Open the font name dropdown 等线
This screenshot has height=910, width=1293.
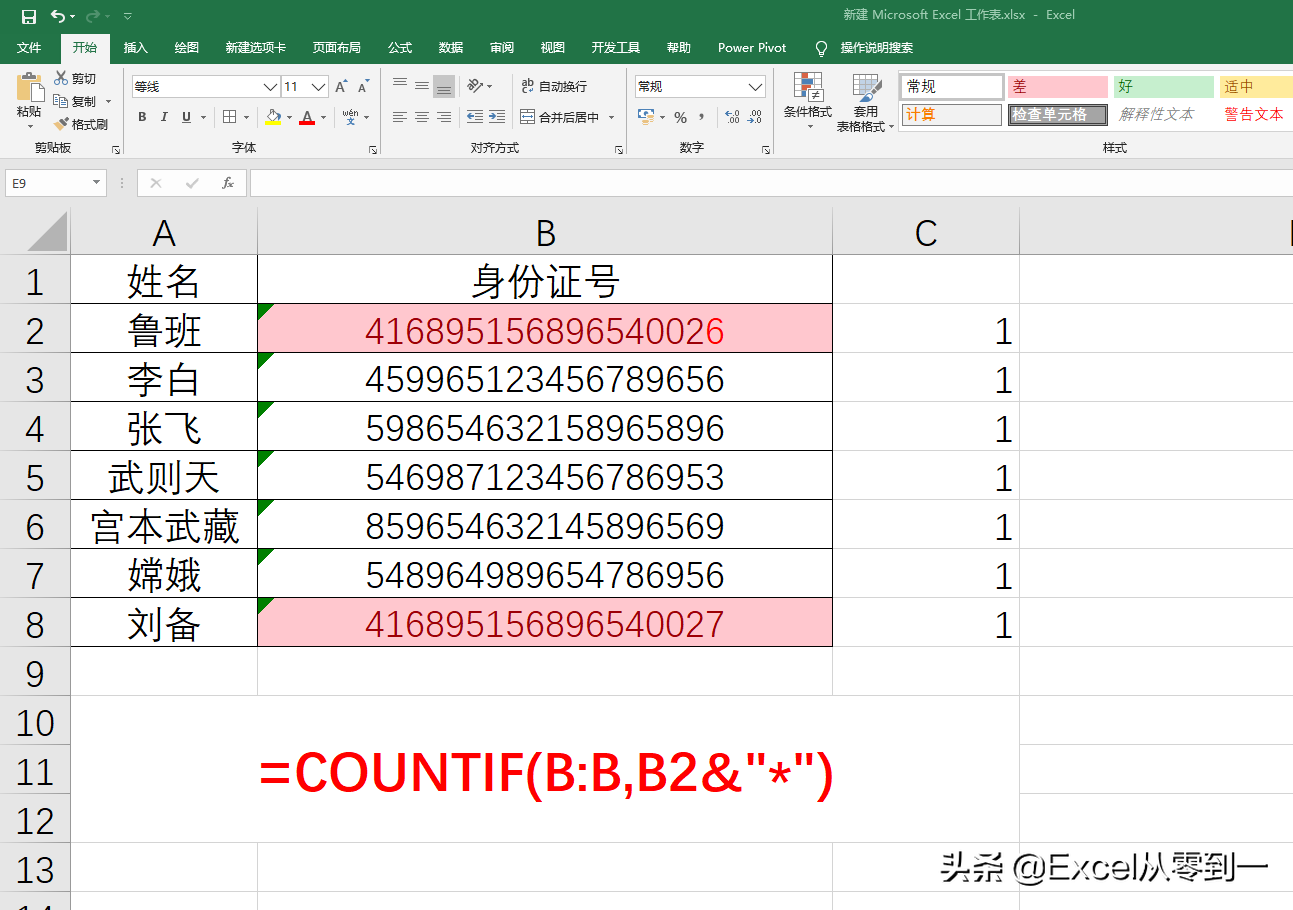tap(270, 87)
